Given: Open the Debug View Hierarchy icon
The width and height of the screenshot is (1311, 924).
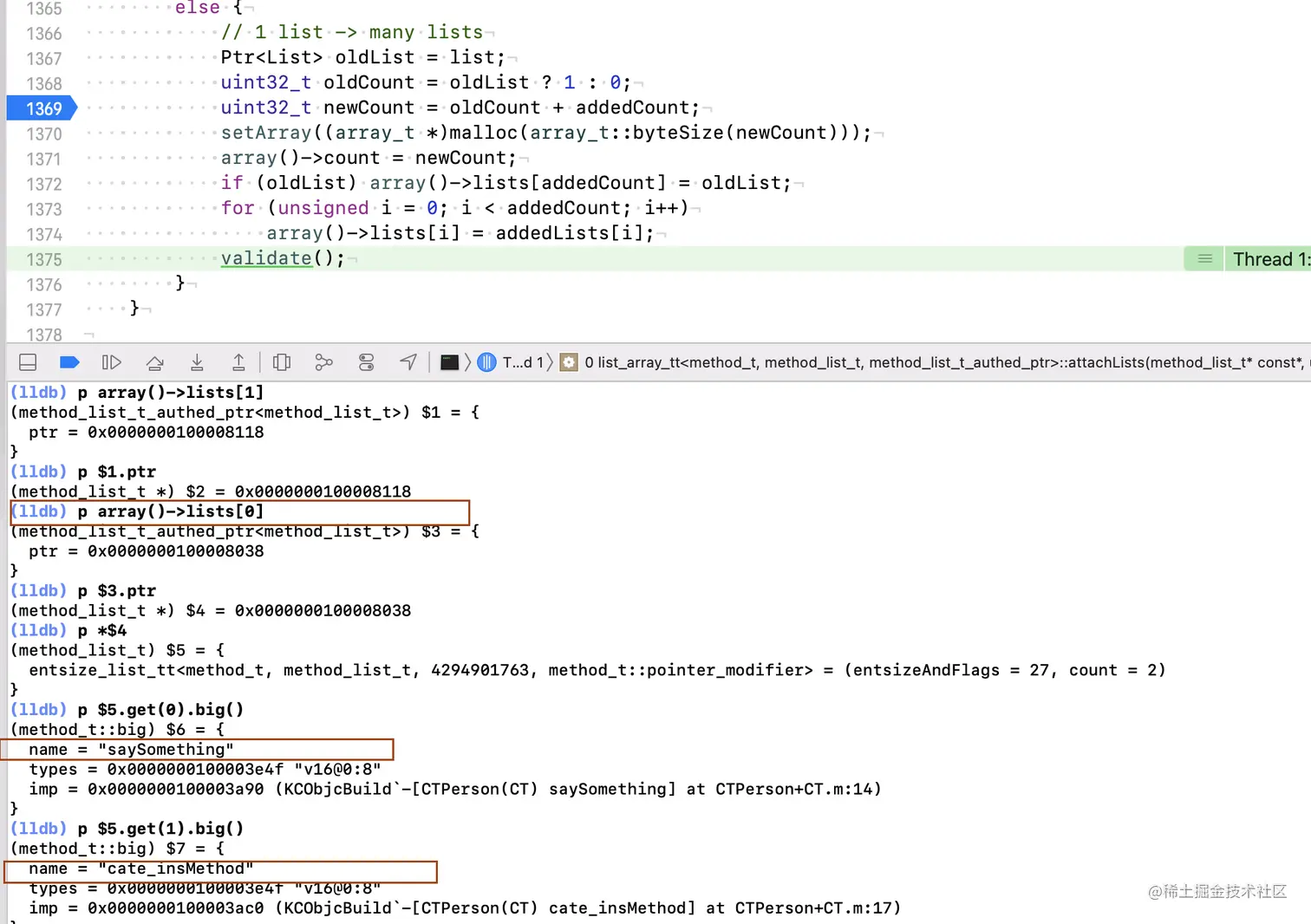Looking at the screenshot, I should (x=282, y=362).
